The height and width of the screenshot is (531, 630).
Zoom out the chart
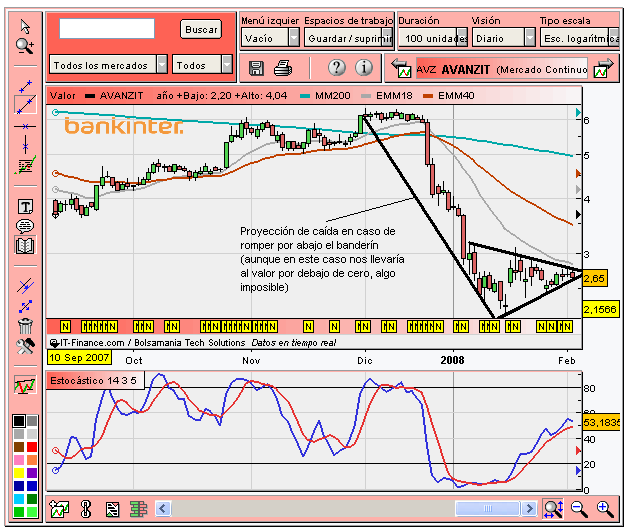click(x=579, y=509)
